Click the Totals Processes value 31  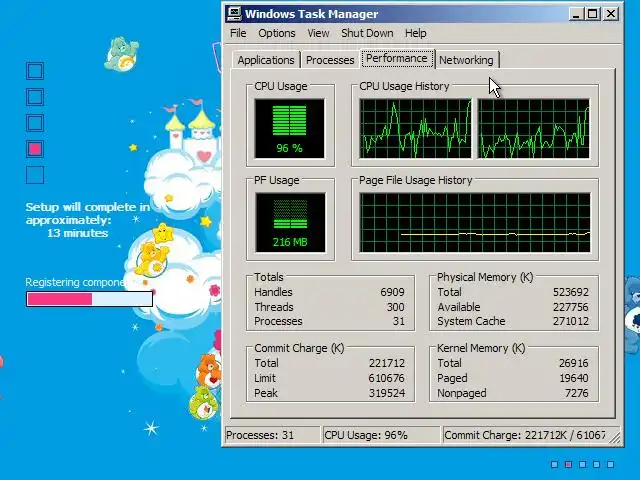[399, 321]
